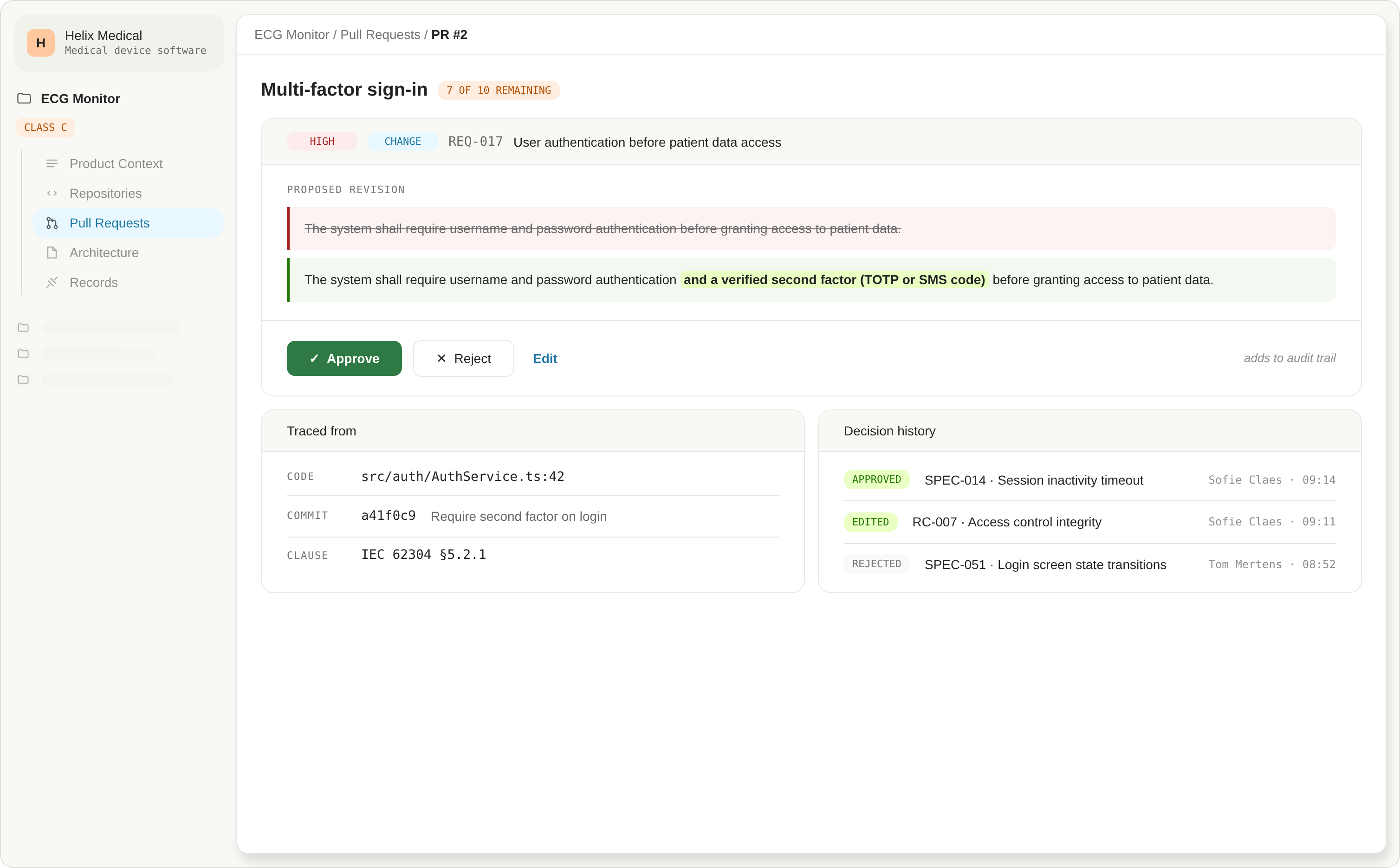The image size is (1400, 868).
Task: Click the CHANGE tag
Action: (x=402, y=141)
